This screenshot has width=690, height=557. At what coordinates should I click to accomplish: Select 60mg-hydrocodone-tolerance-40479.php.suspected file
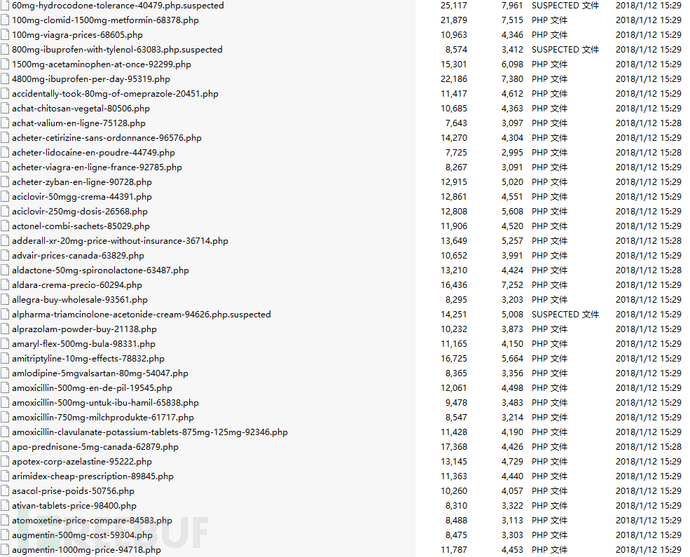[x=118, y=5]
